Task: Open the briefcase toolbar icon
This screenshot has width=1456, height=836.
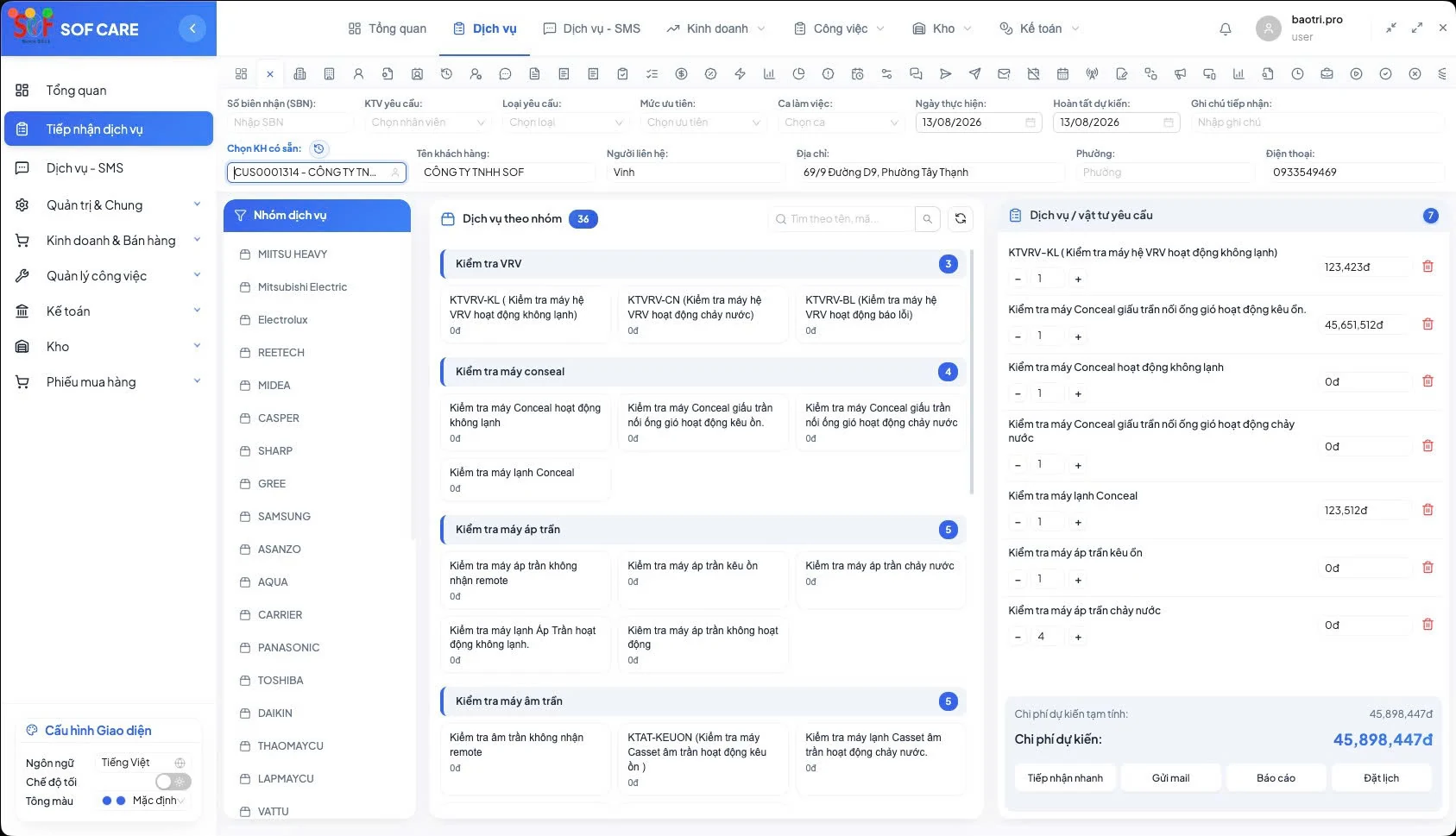Action: [1327, 74]
